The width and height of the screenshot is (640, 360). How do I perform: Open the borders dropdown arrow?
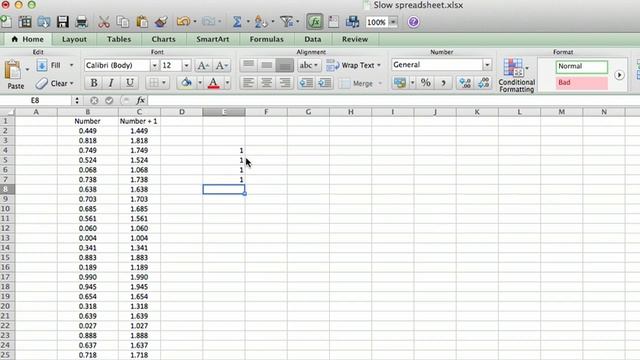pyautogui.click(x=164, y=83)
